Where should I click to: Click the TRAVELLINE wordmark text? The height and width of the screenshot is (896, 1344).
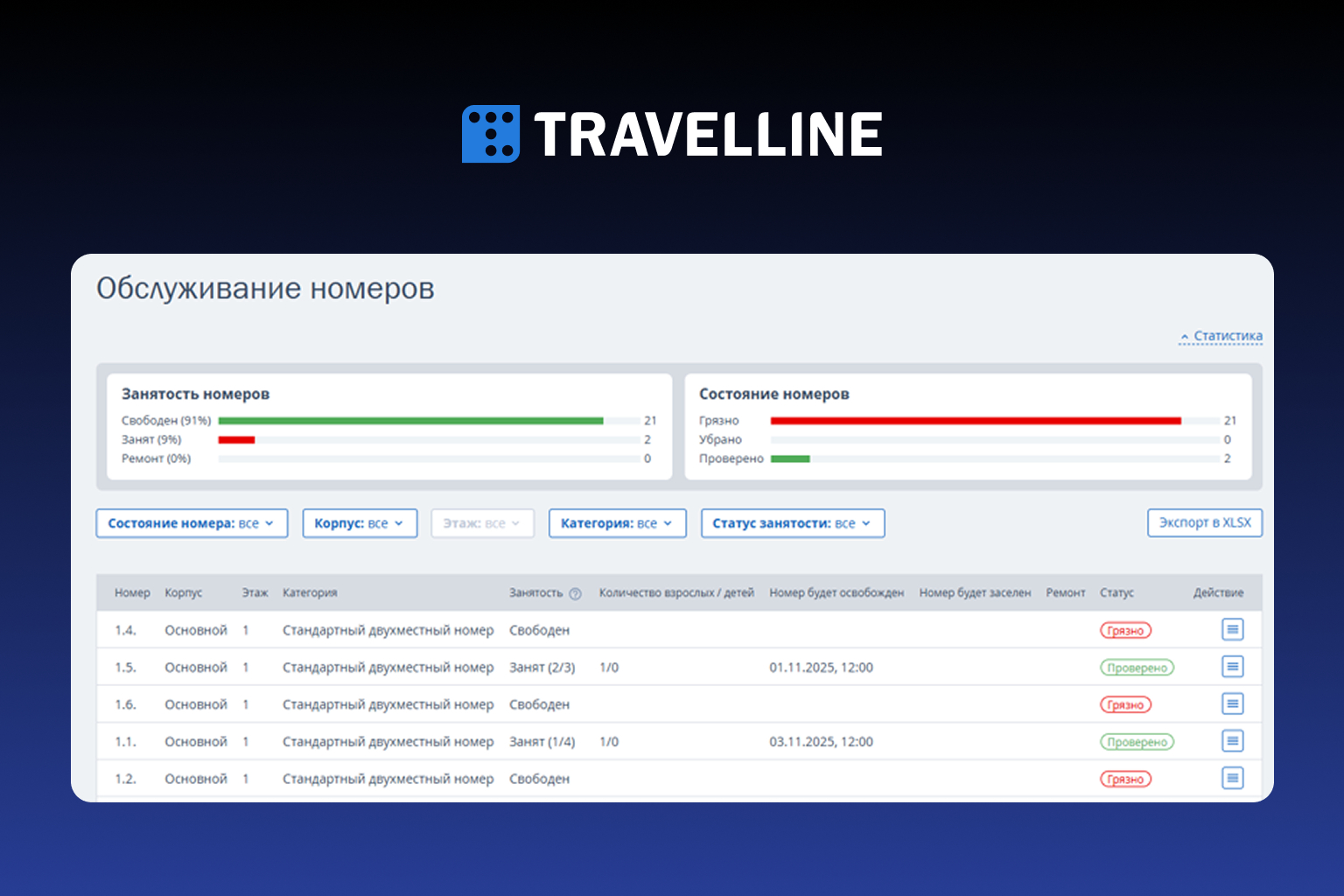point(708,135)
